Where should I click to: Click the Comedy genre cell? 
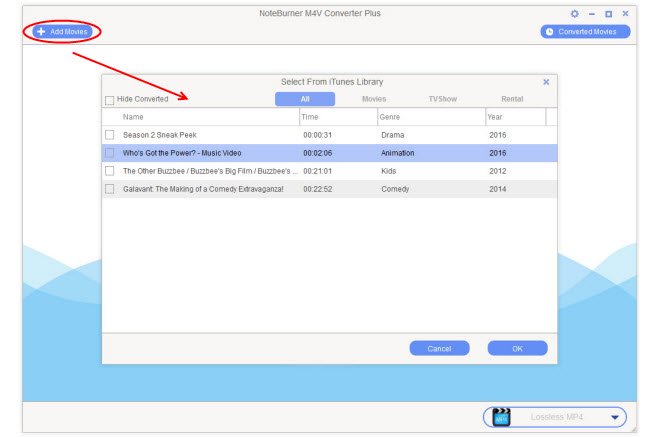point(395,189)
